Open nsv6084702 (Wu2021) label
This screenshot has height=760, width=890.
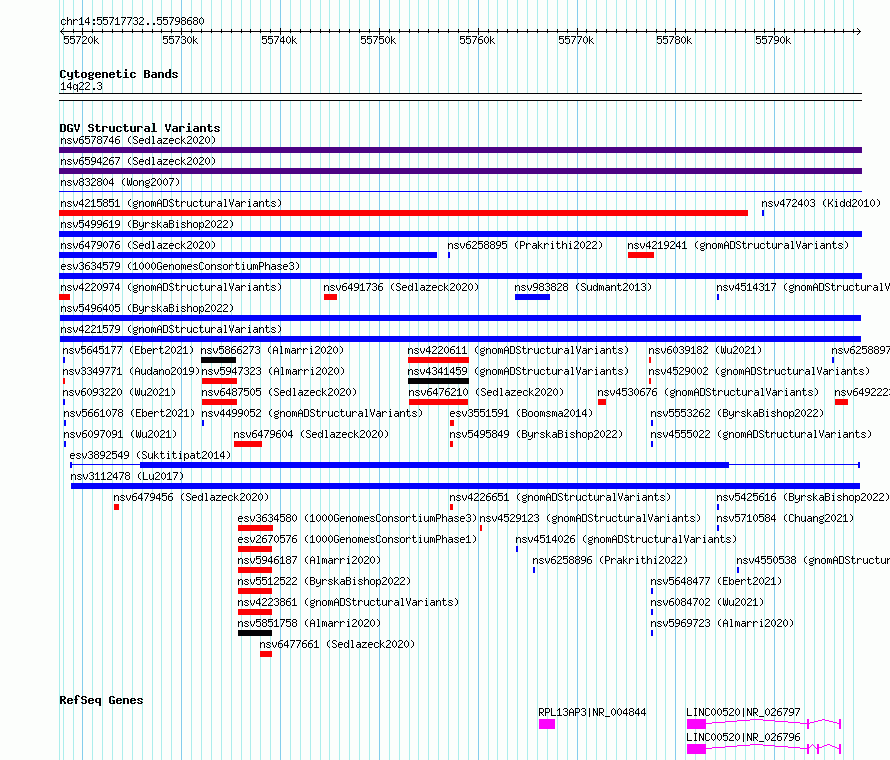[707, 602]
